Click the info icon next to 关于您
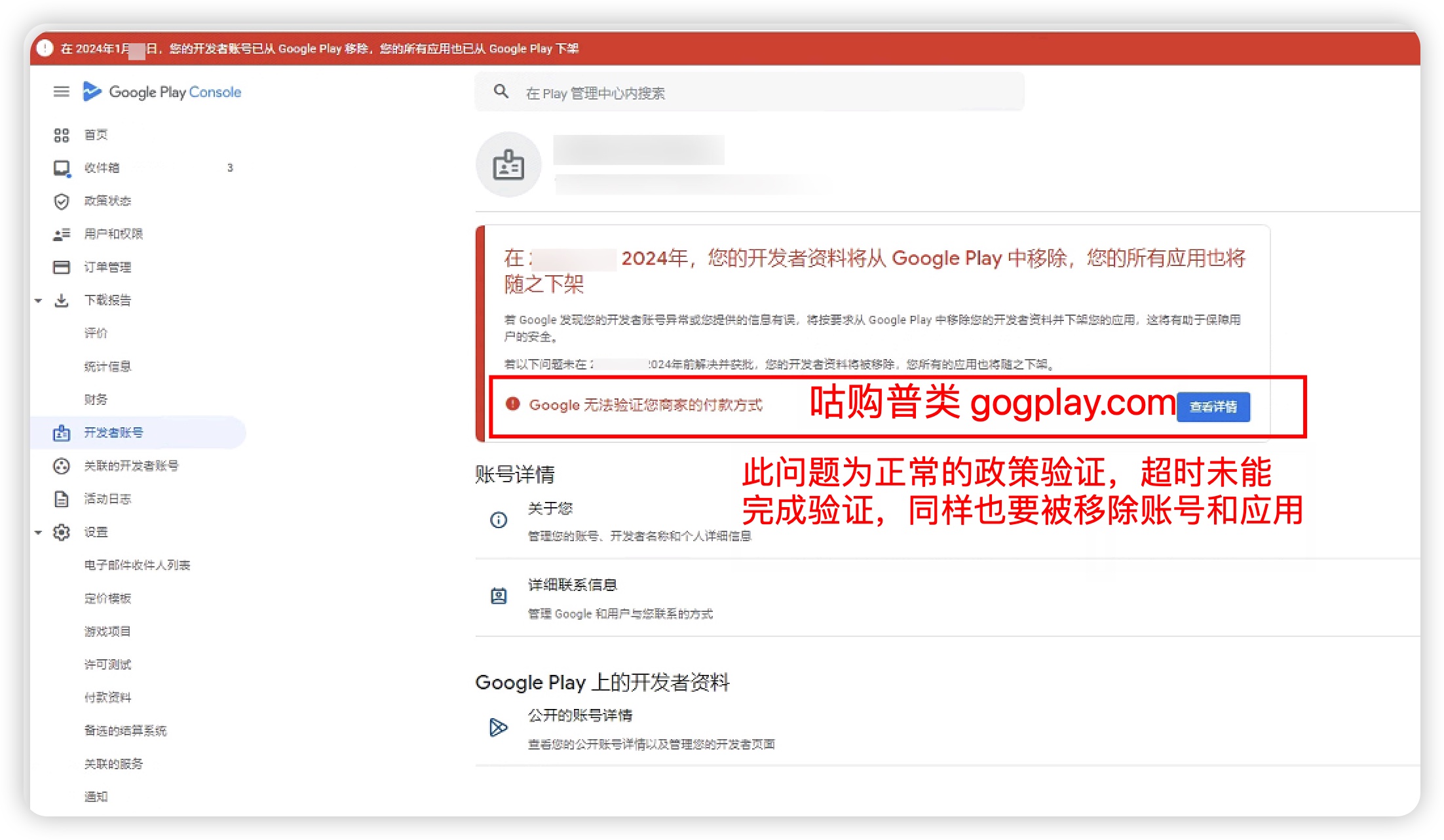Viewport: 1444px width, 840px height. [x=499, y=520]
